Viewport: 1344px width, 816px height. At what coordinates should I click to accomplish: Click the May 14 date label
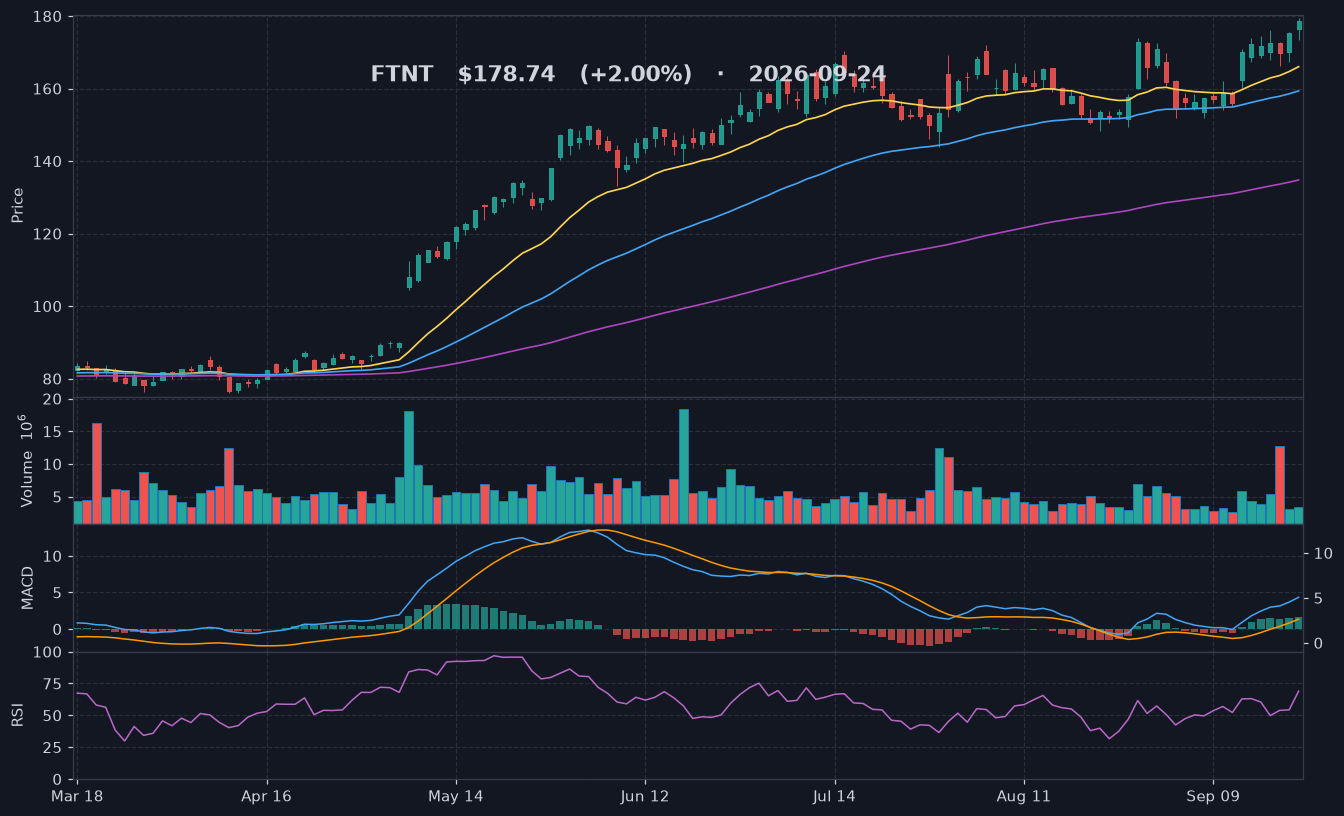pos(456,797)
